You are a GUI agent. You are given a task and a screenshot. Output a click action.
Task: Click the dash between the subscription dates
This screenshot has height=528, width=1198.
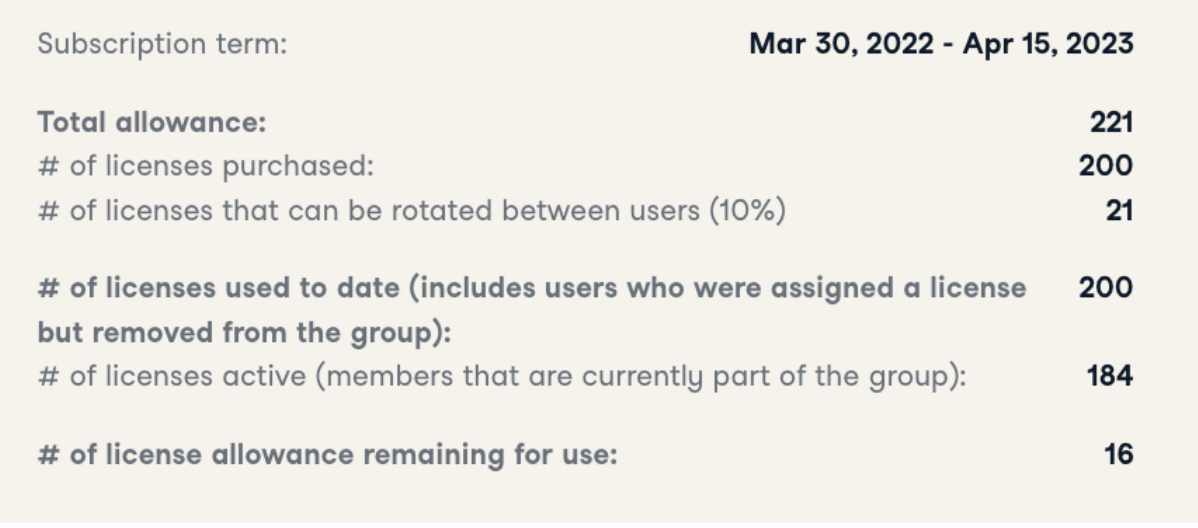[946, 45]
